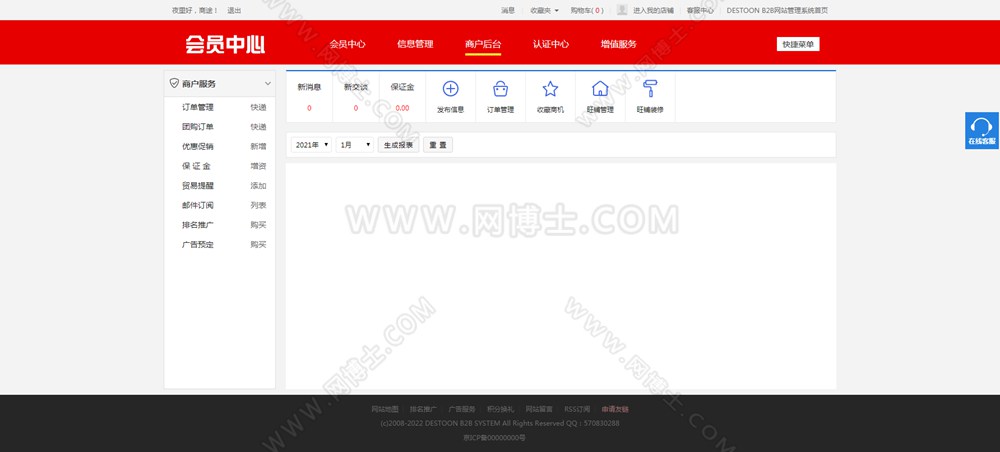The width and height of the screenshot is (1000, 452).
Task: Open the 网站留言 footer link
Action: (539, 409)
